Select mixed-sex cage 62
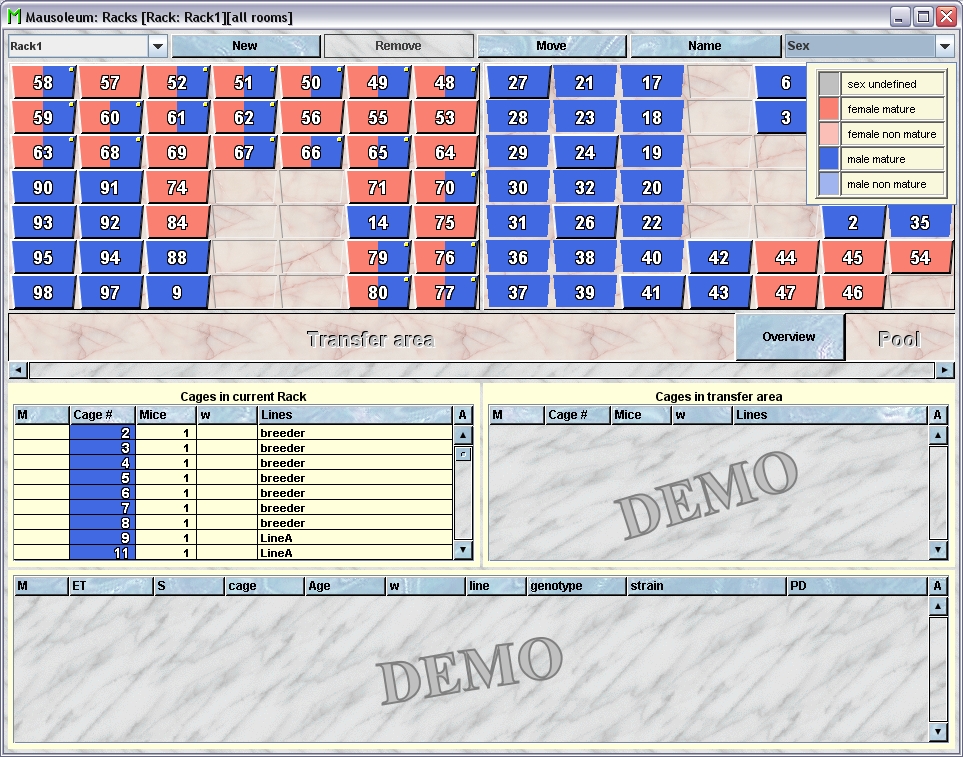This screenshot has width=963, height=757. (244, 118)
